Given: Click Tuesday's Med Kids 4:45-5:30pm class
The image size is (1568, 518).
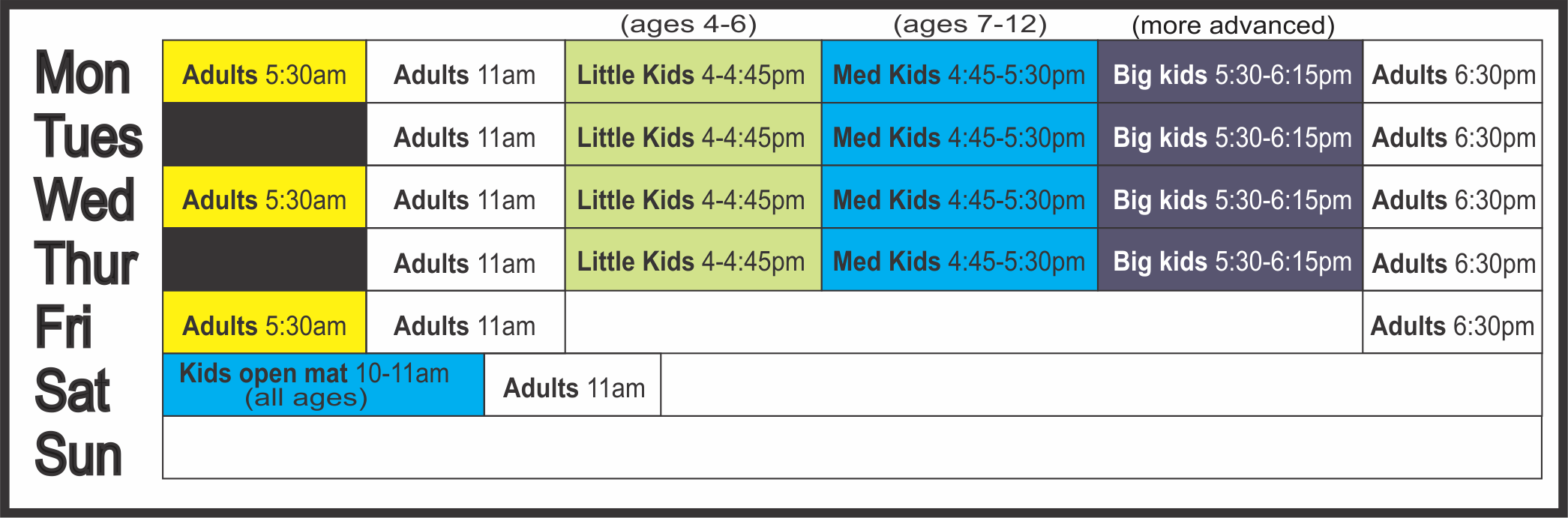Looking at the screenshot, I should [959, 135].
